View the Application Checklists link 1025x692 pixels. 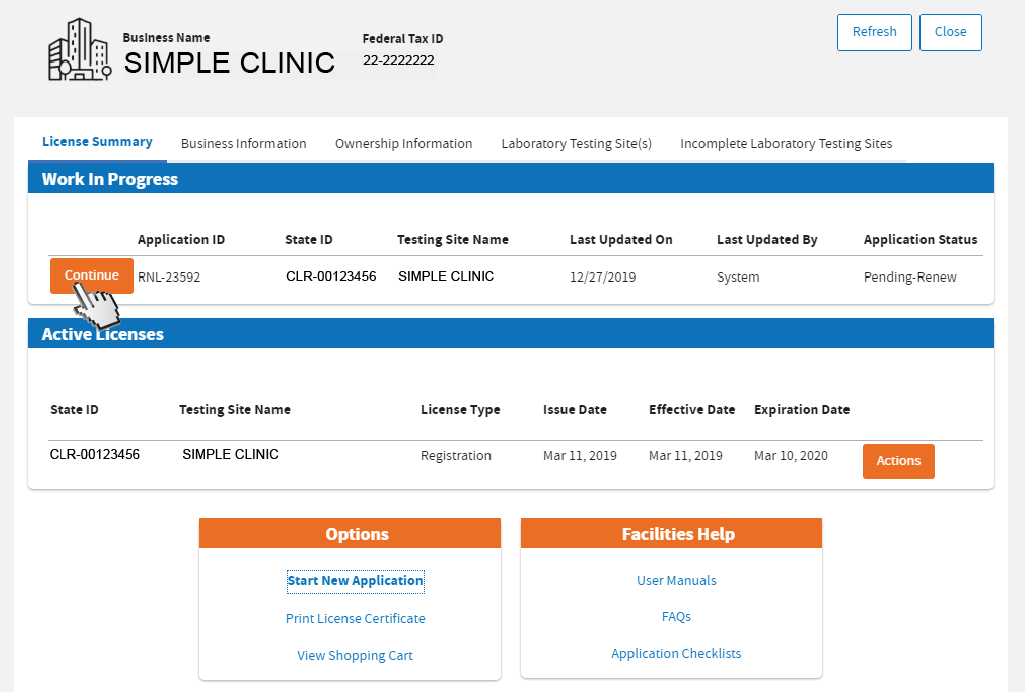tap(676, 654)
